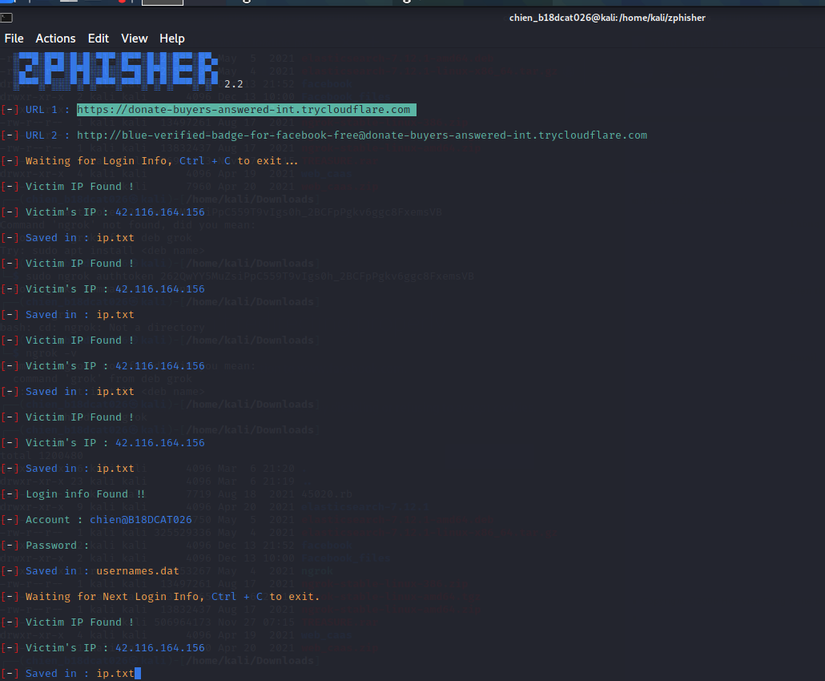Click the URL 2 blue-verified-badge link
825x681 pixels.
[362, 135]
